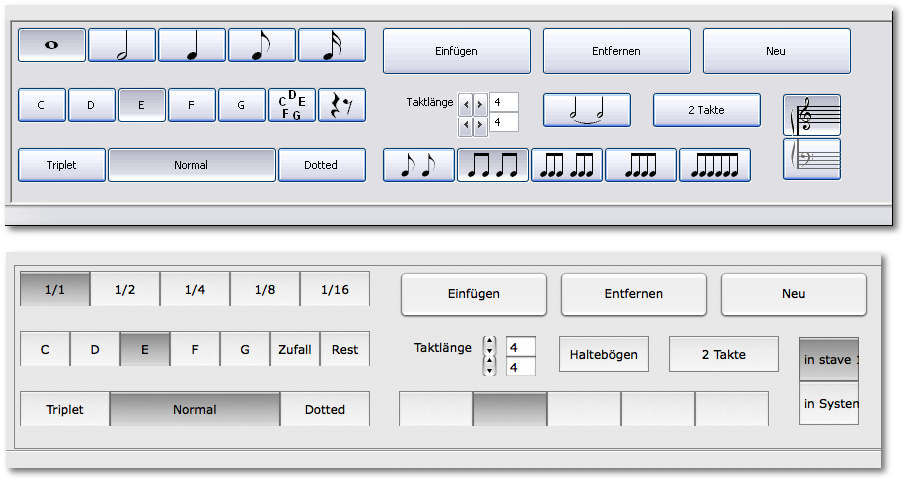
Task: Enable the 'in System' option
Action: tap(829, 404)
